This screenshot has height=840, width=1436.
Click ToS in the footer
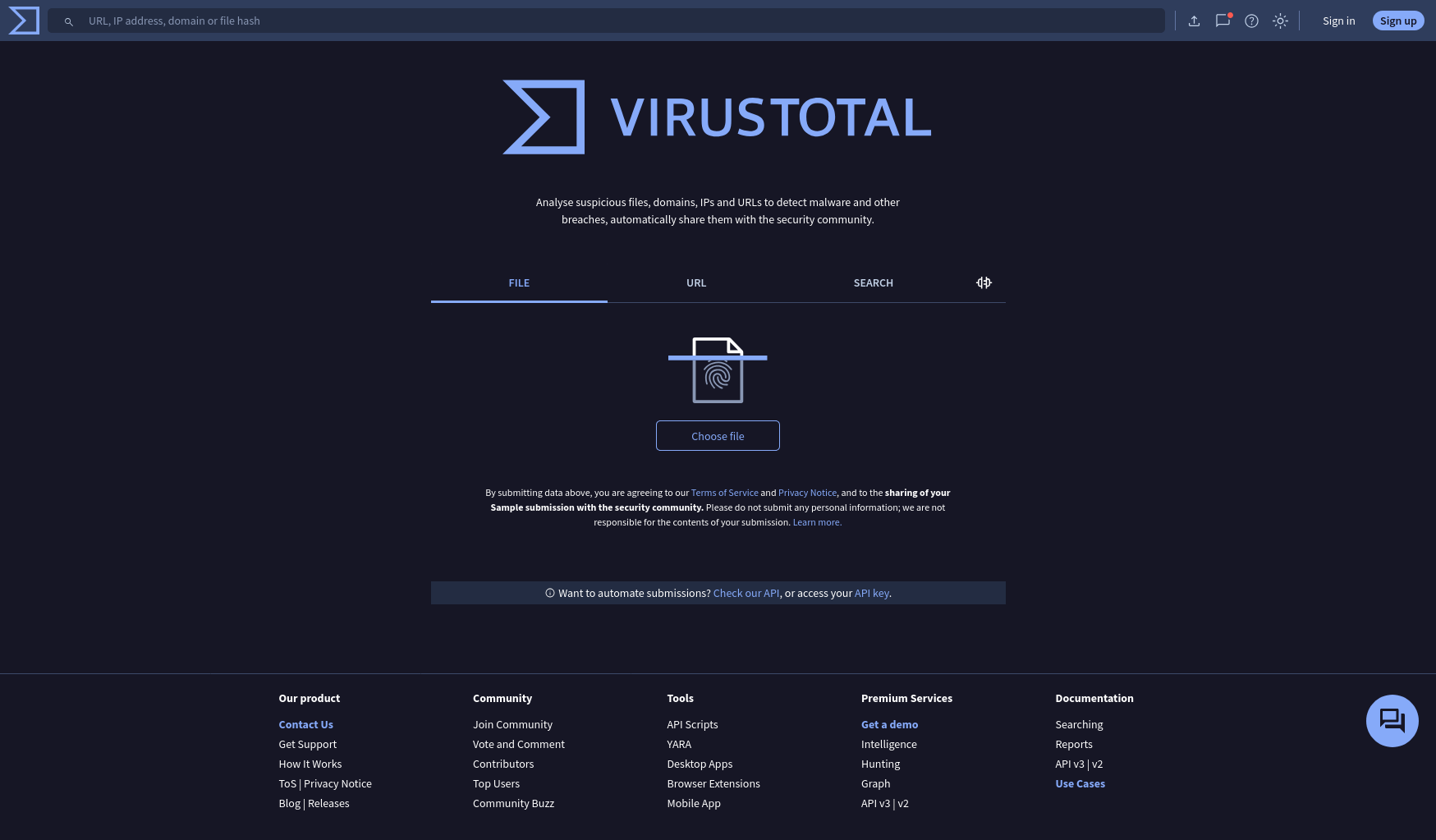coord(287,783)
